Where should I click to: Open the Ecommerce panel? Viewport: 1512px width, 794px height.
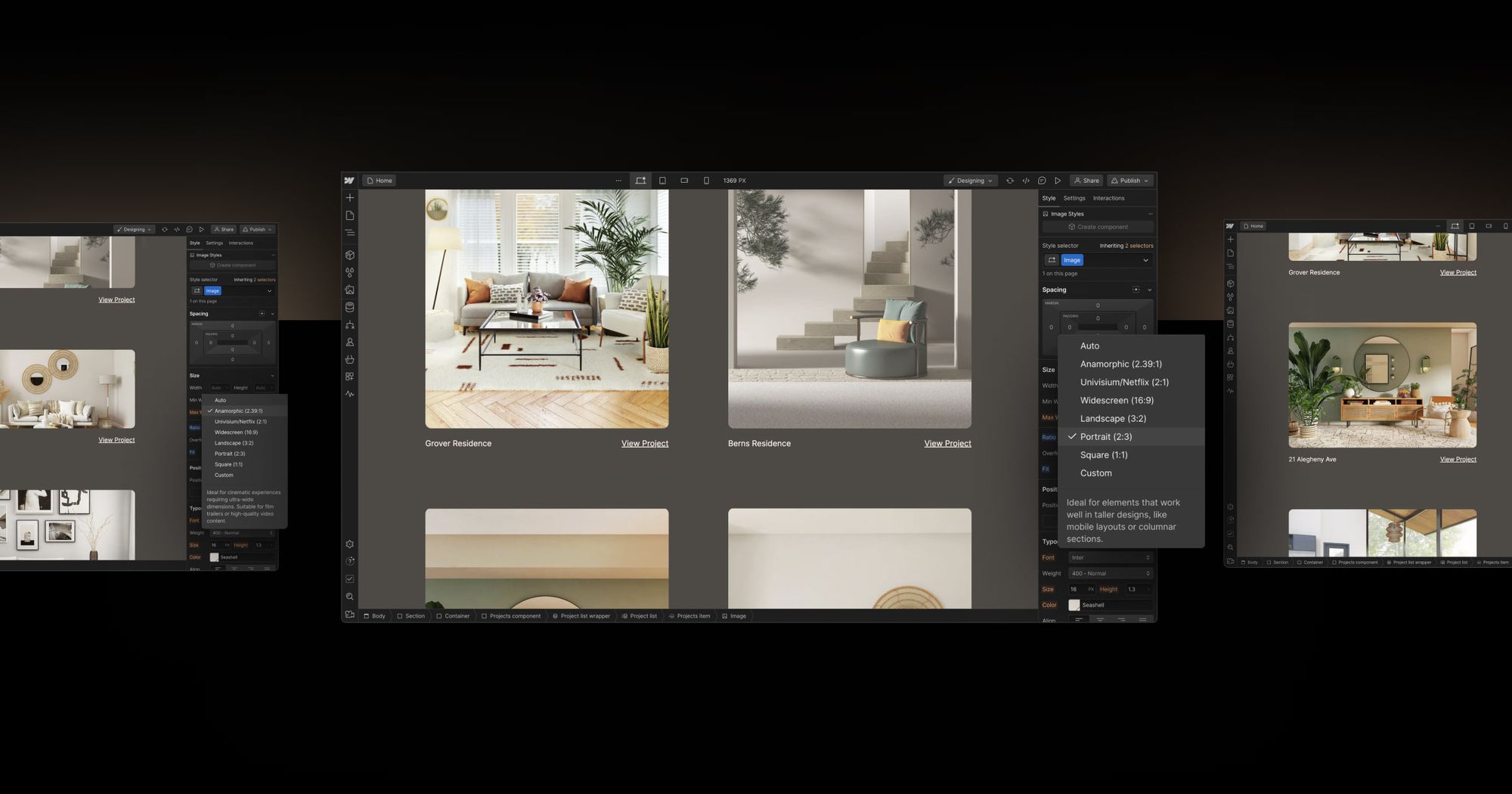click(349, 359)
